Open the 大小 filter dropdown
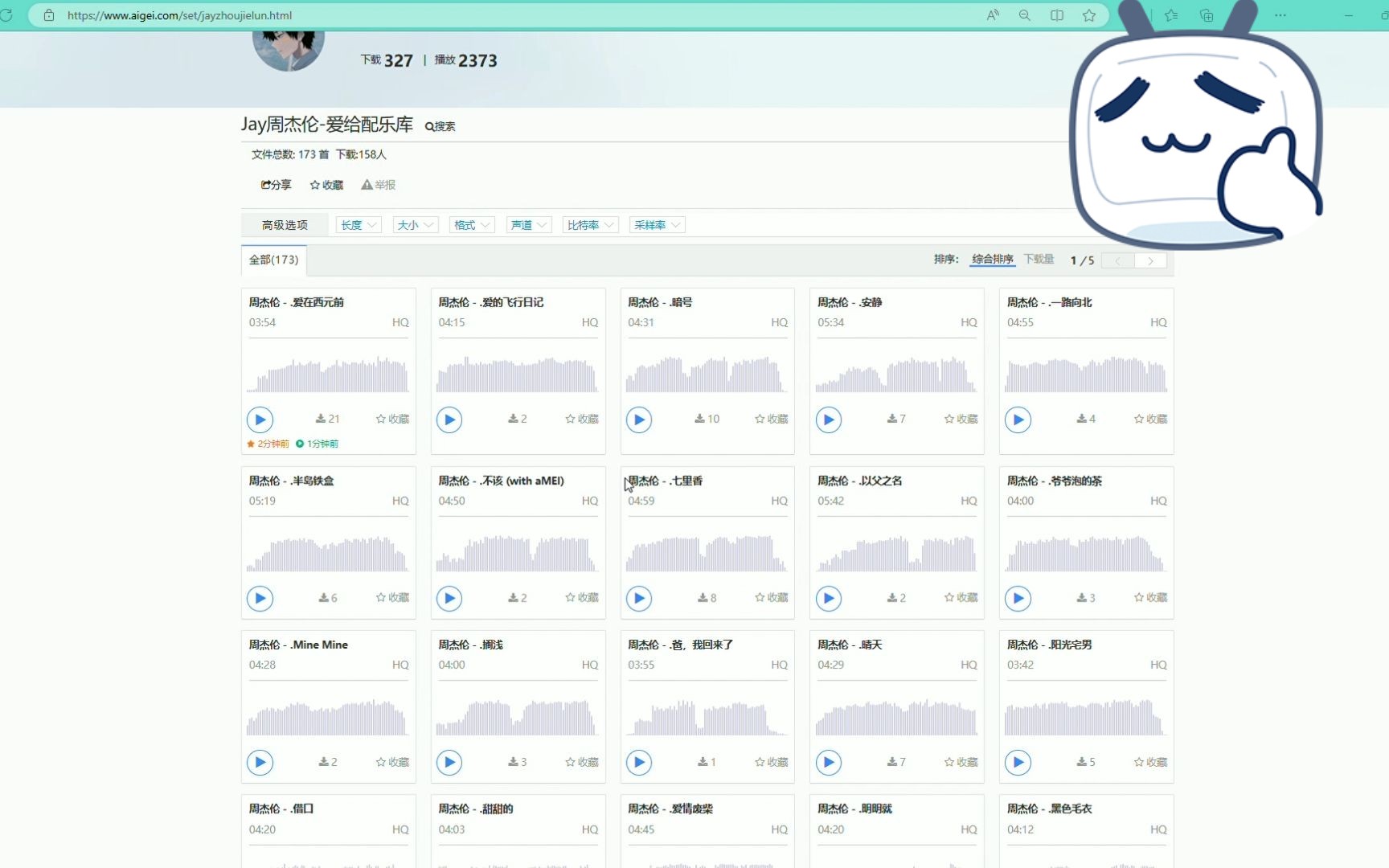The width and height of the screenshot is (1389, 868). (x=416, y=225)
